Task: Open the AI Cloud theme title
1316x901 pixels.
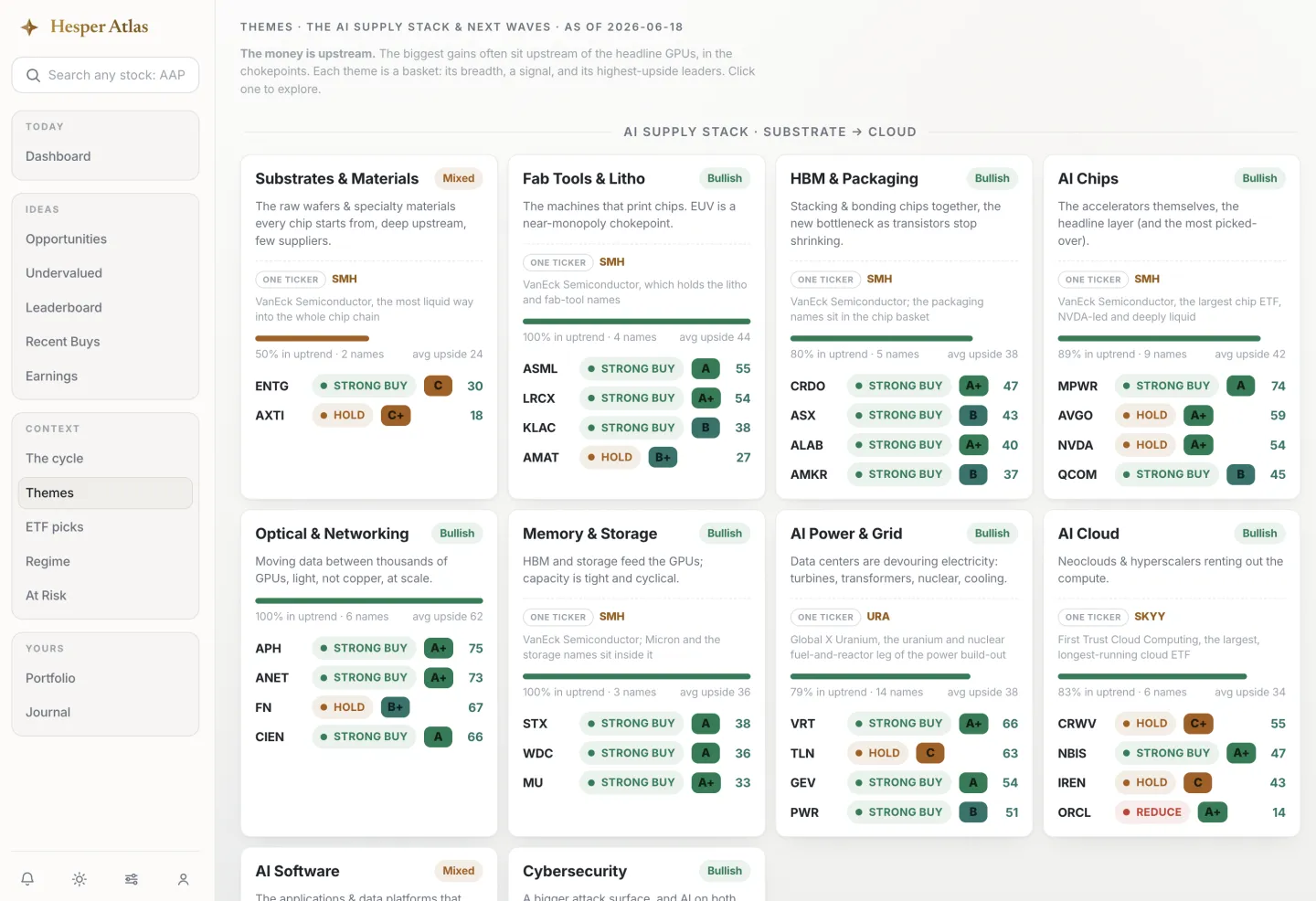Action: 1088,534
